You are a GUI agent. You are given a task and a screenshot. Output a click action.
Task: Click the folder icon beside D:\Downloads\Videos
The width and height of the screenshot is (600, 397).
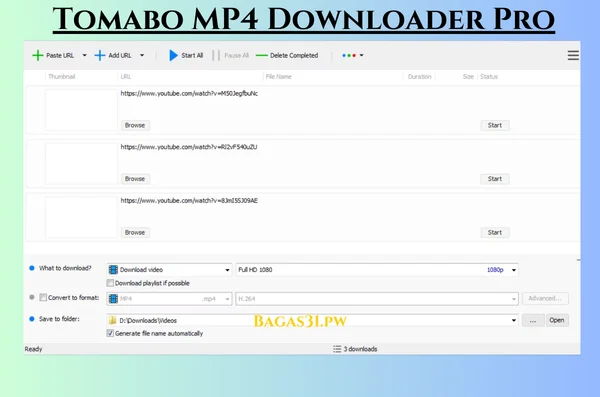pos(112,320)
